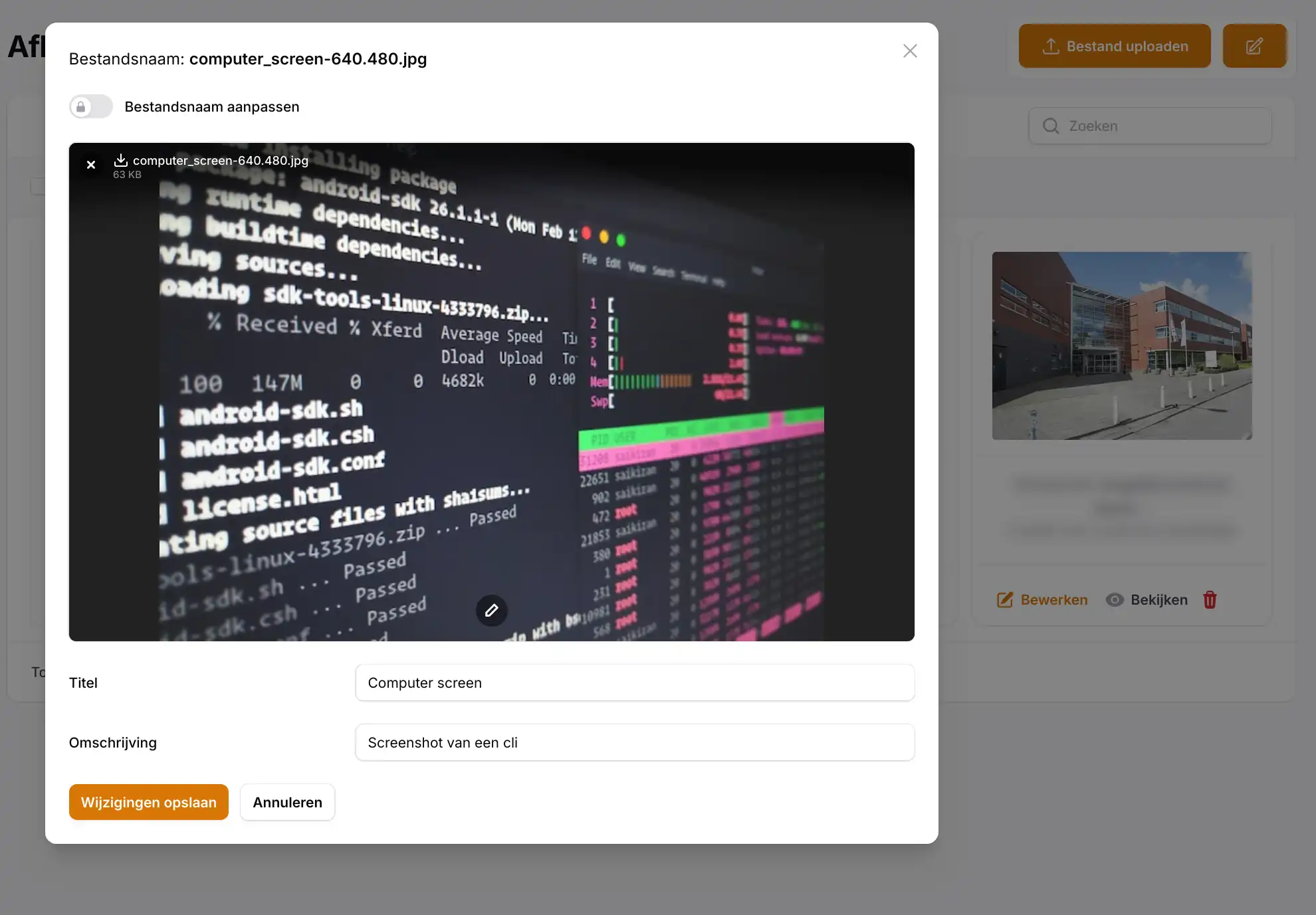Click the Omschrijving input field
Image resolution: width=1316 pixels, height=915 pixels.
point(634,743)
